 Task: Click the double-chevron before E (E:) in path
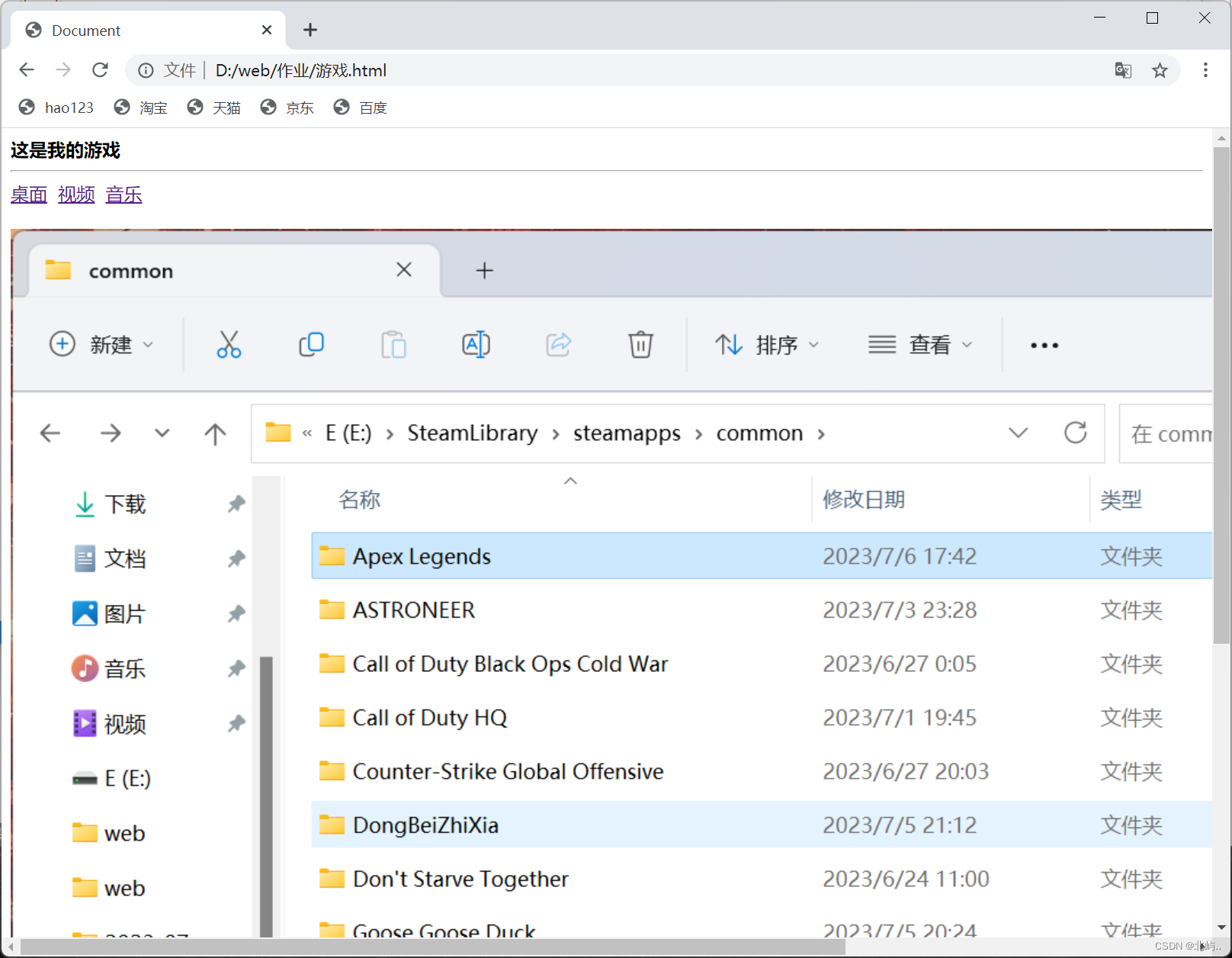point(307,434)
